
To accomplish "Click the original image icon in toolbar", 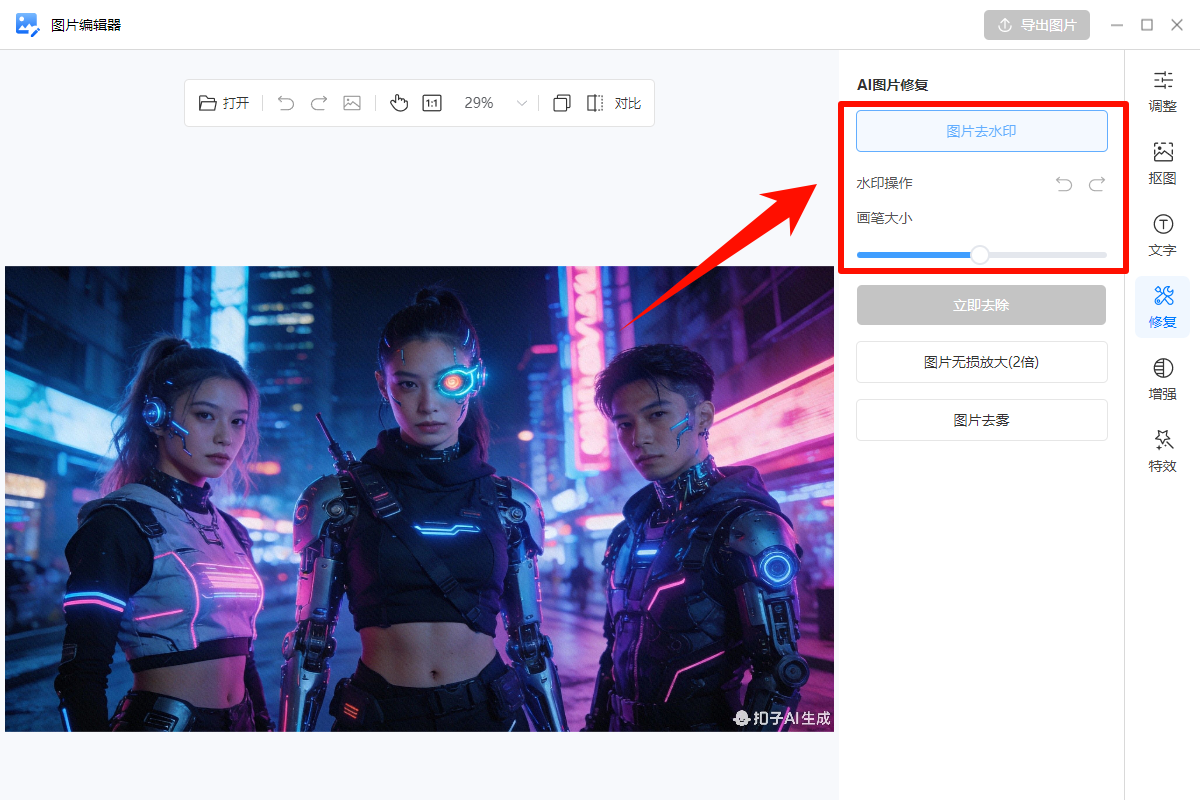I will (352, 103).
